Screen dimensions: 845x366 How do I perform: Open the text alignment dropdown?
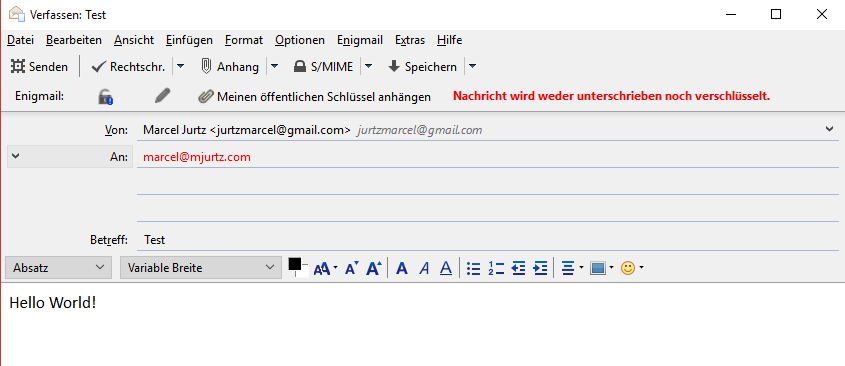(572, 268)
